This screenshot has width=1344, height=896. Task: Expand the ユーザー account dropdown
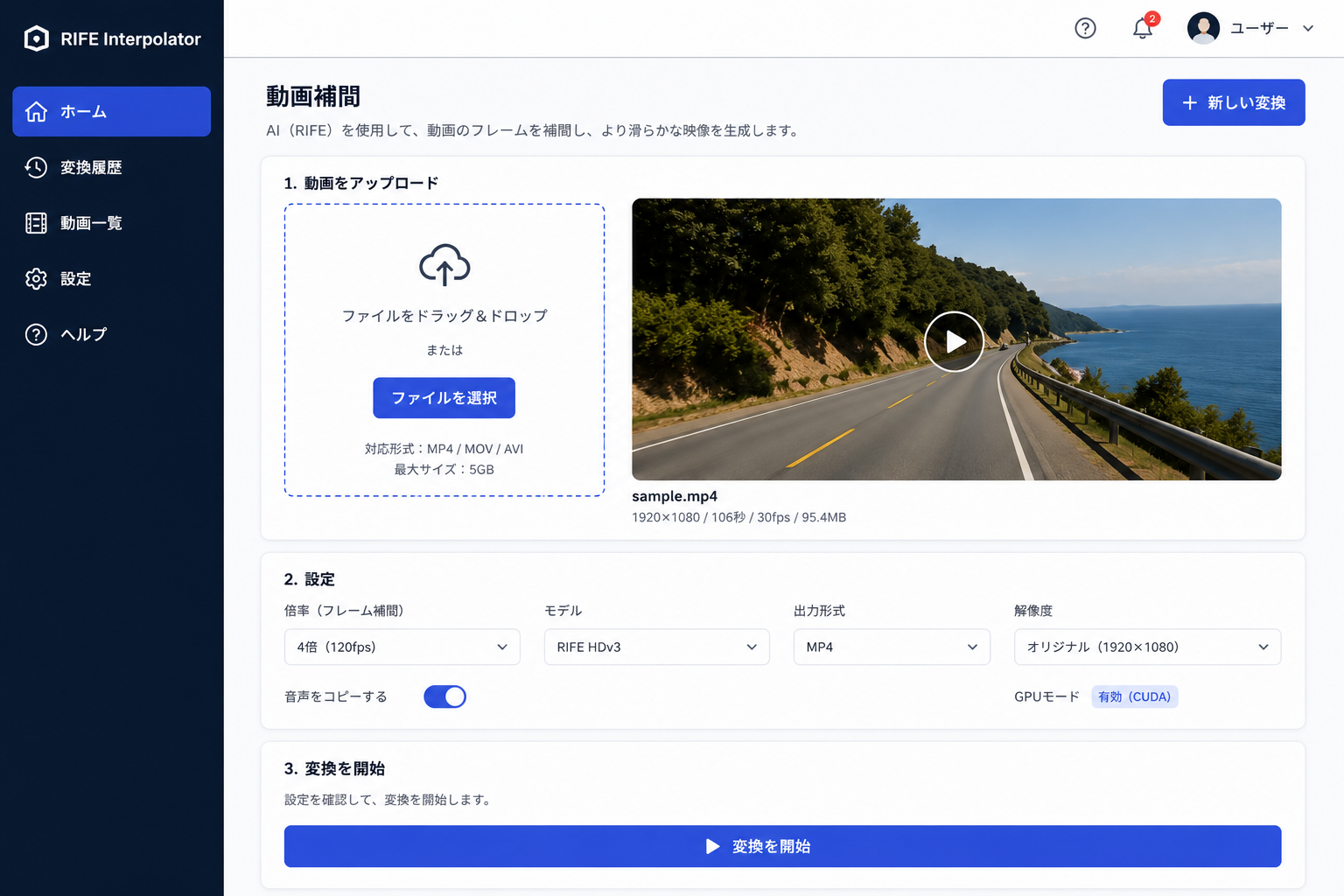point(1251,28)
